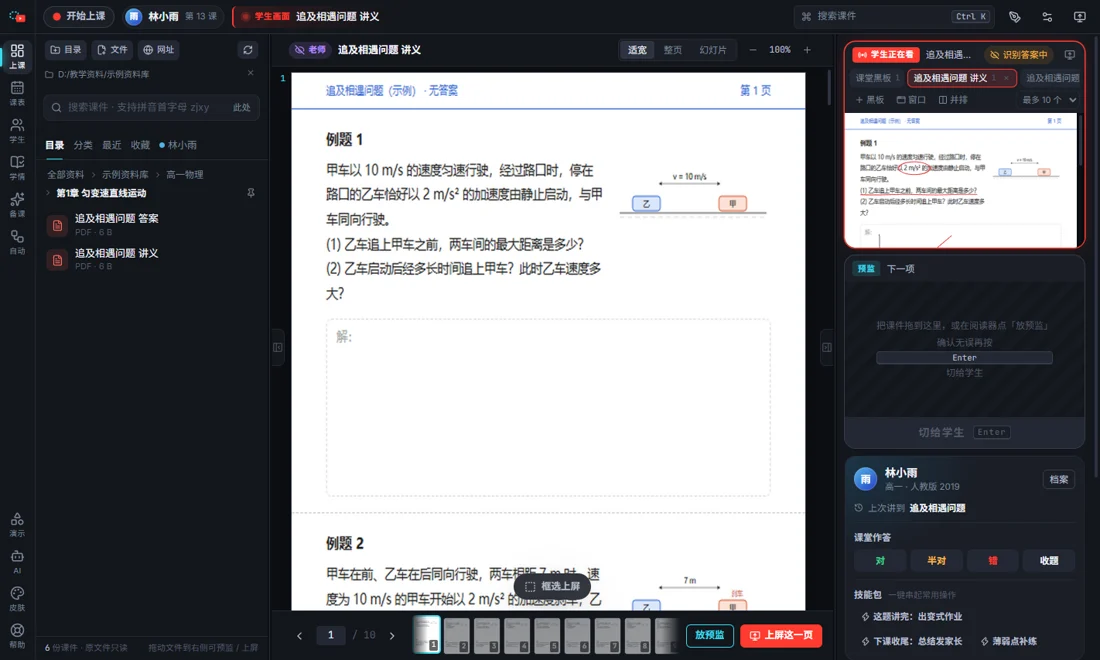Open the 帮助 help sidebar icon
The width and height of the screenshot is (1100, 660).
[17, 635]
